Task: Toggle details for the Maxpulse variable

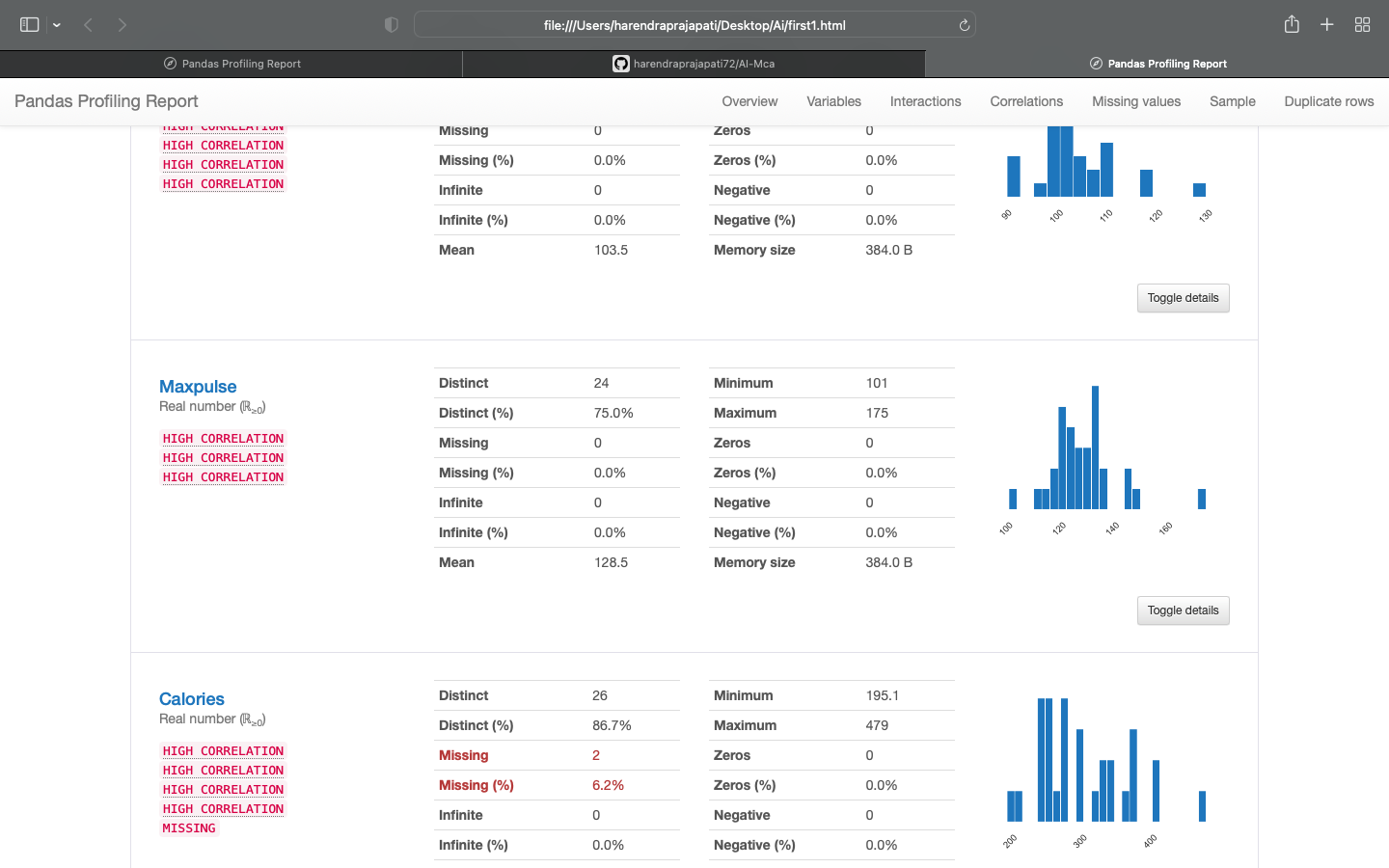Action: click(1183, 610)
